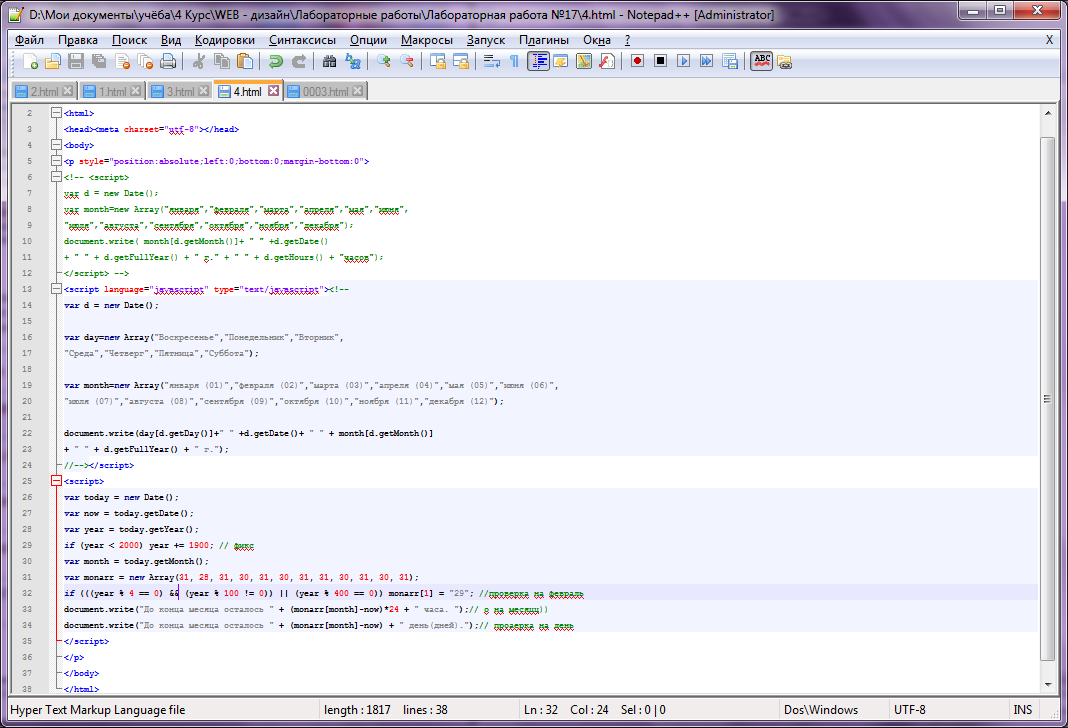The image size is (1068, 728).
Task: Open Find with the binoculars icon
Action: coord(330,61)
